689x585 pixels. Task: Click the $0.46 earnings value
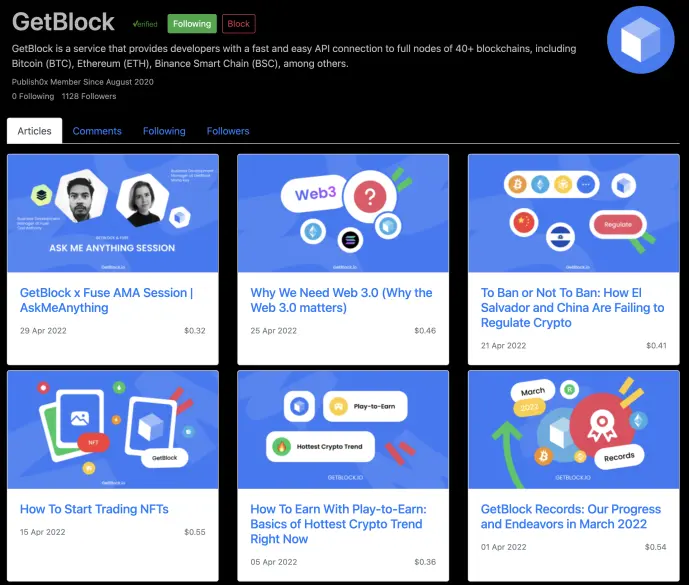point(425,331)
